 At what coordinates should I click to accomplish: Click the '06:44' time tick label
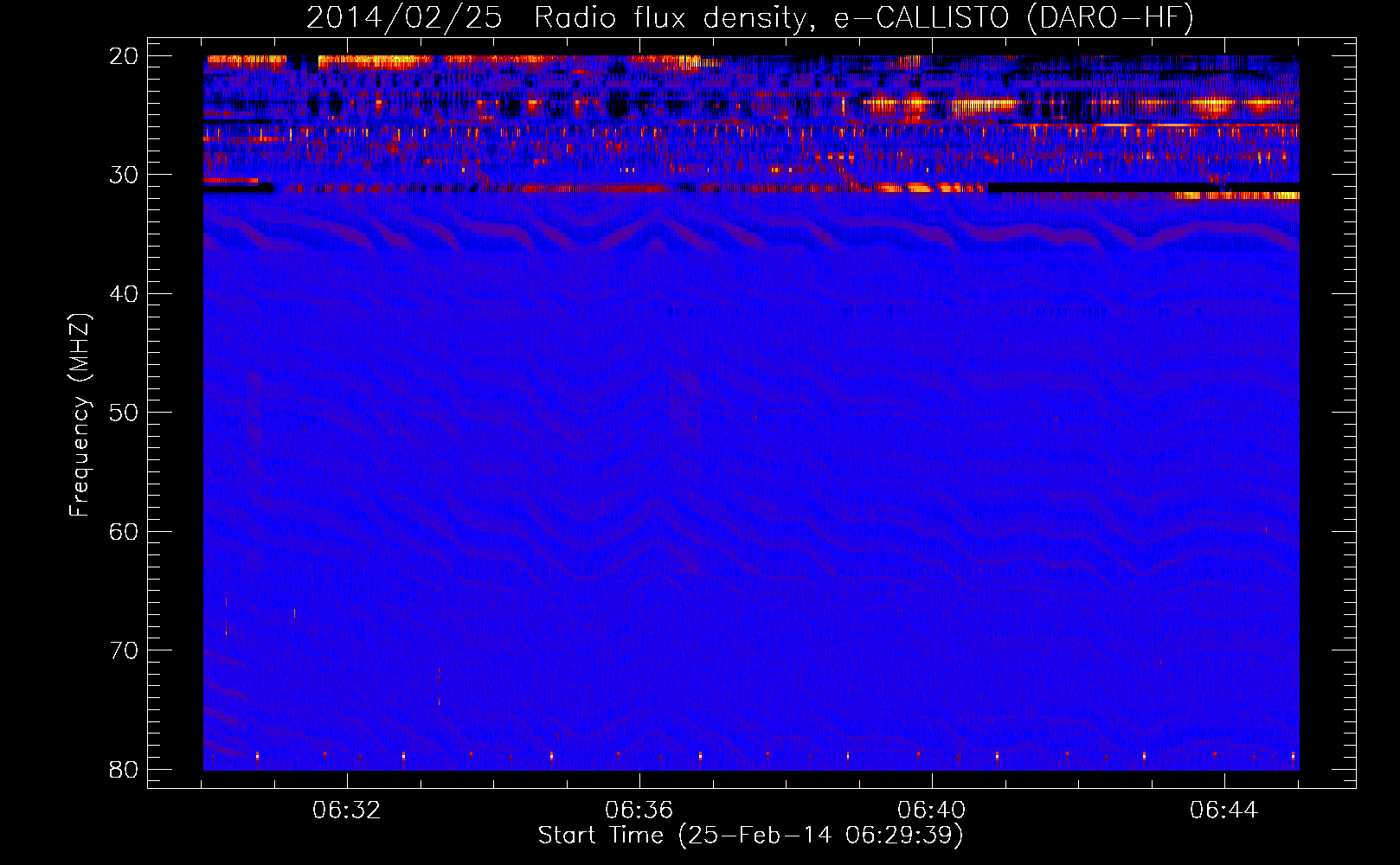[1224, 811]
